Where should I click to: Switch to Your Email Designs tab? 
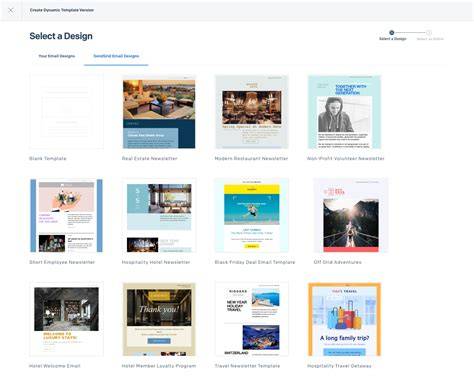click(x=56, y=56)
